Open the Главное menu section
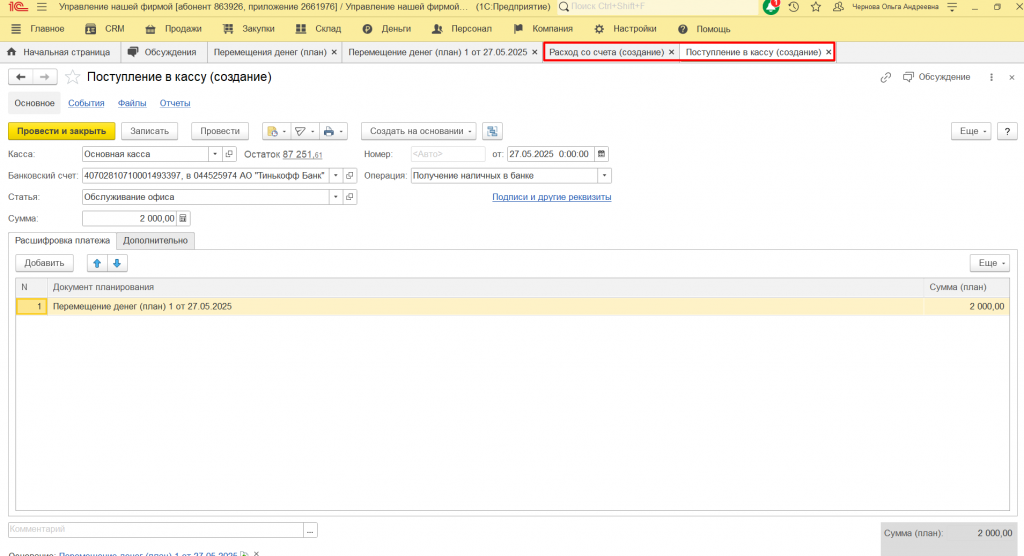1024x556 pixels. [38, 29]
